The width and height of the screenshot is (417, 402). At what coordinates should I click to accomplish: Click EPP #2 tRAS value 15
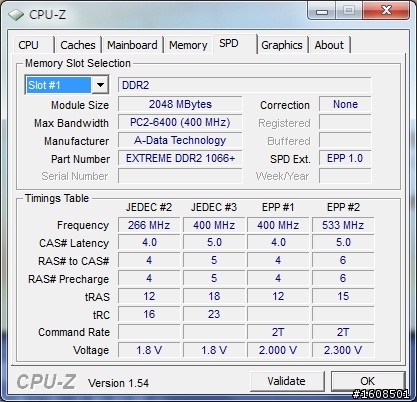[x=343, y=296]
